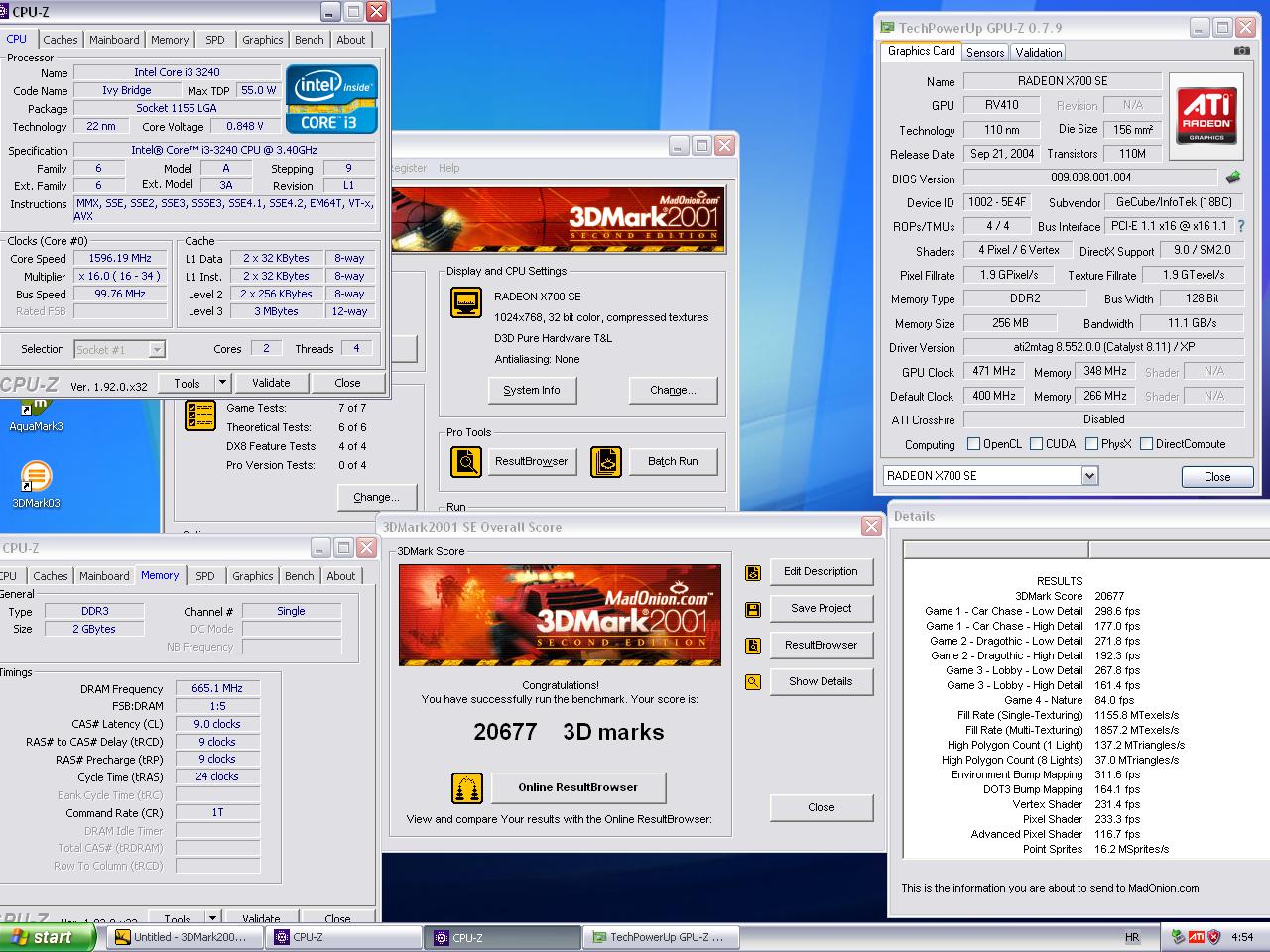Open the Security Center red shield tray icon

coord(1214,937)
